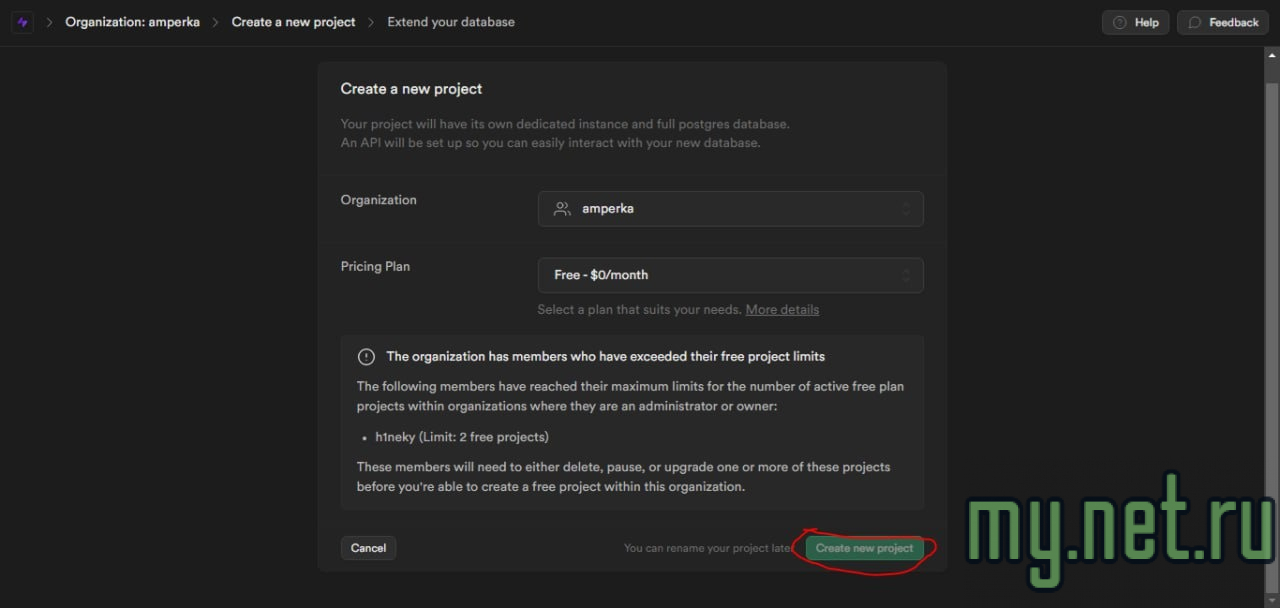This screenshot has height=608, width=1280.
Task: Go to Organization: amperka breadcrumb
Action: 132,22
